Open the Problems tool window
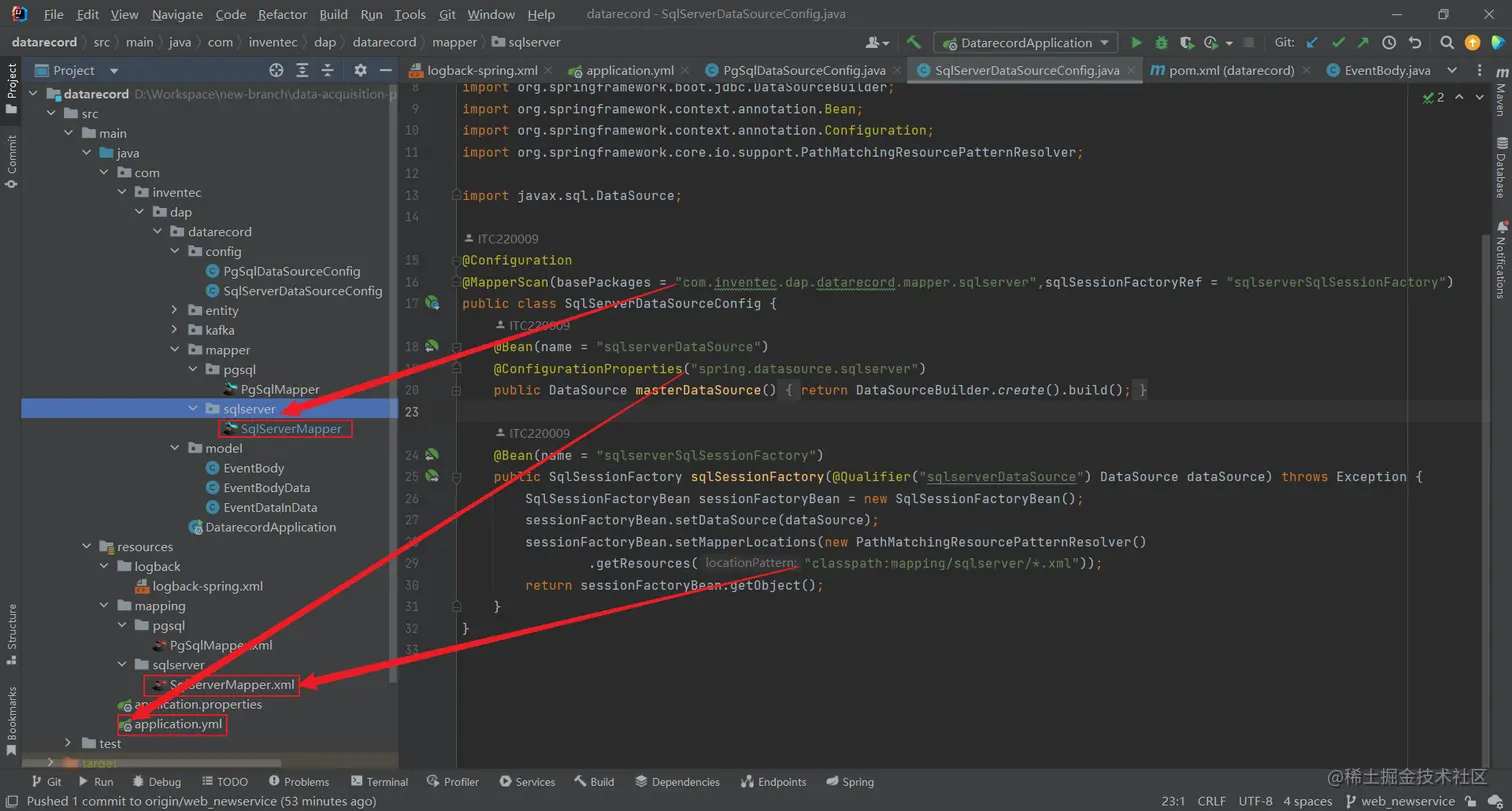 pyautogui.click(x=297, y=782)
